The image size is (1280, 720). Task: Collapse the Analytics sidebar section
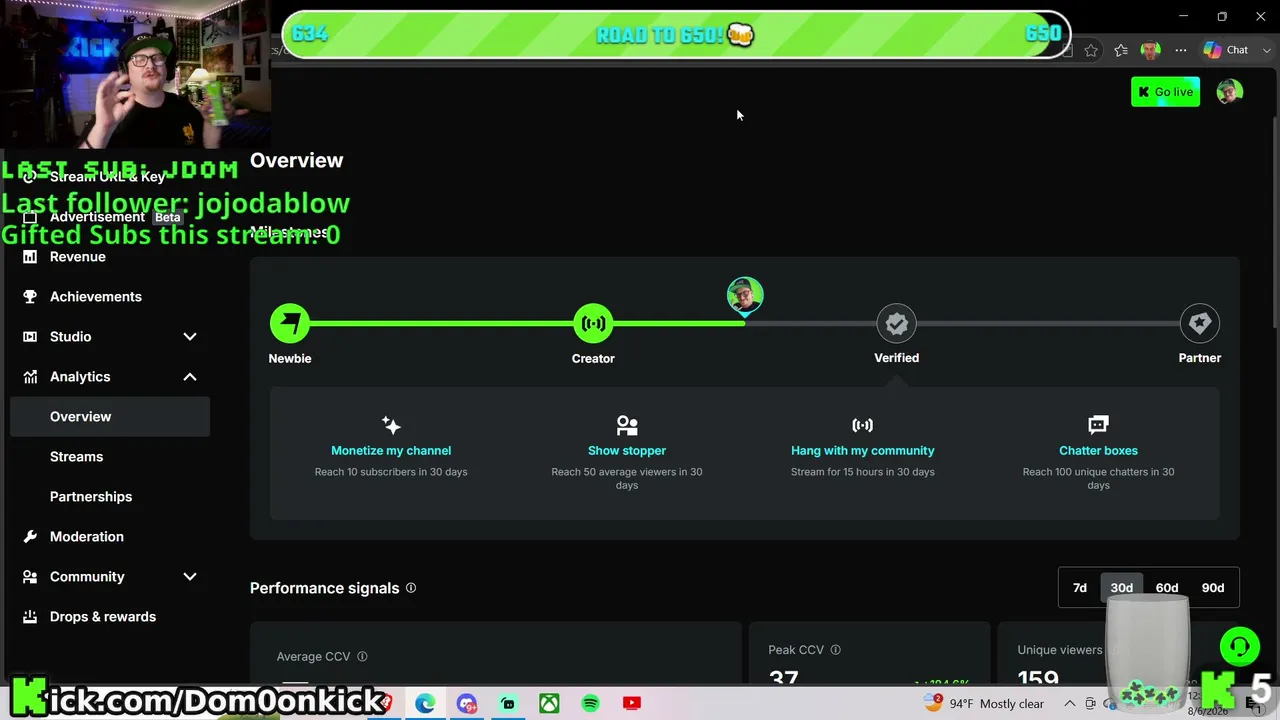190,377
